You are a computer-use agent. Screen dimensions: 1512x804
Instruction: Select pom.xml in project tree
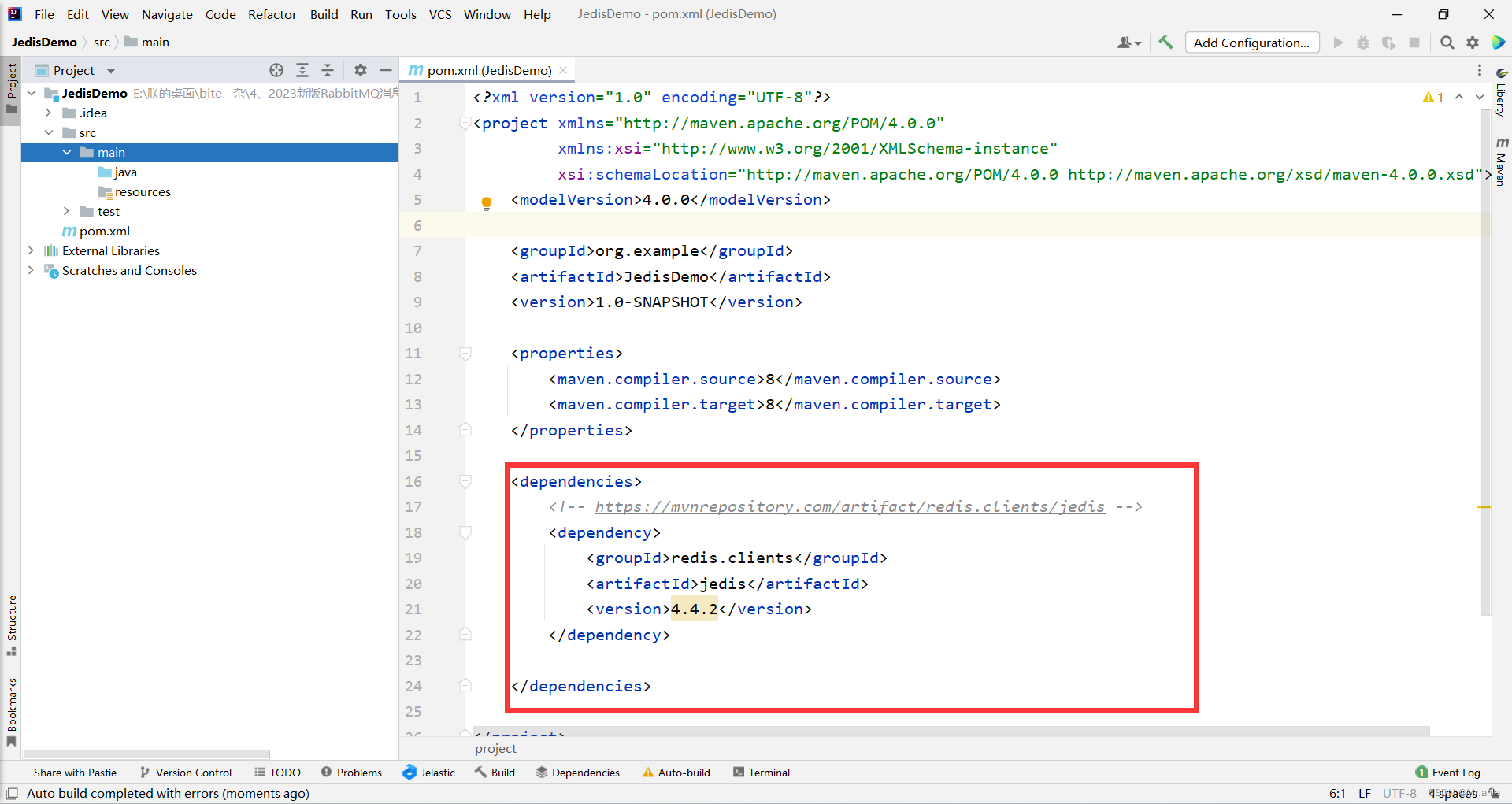(x=96, y=231)
